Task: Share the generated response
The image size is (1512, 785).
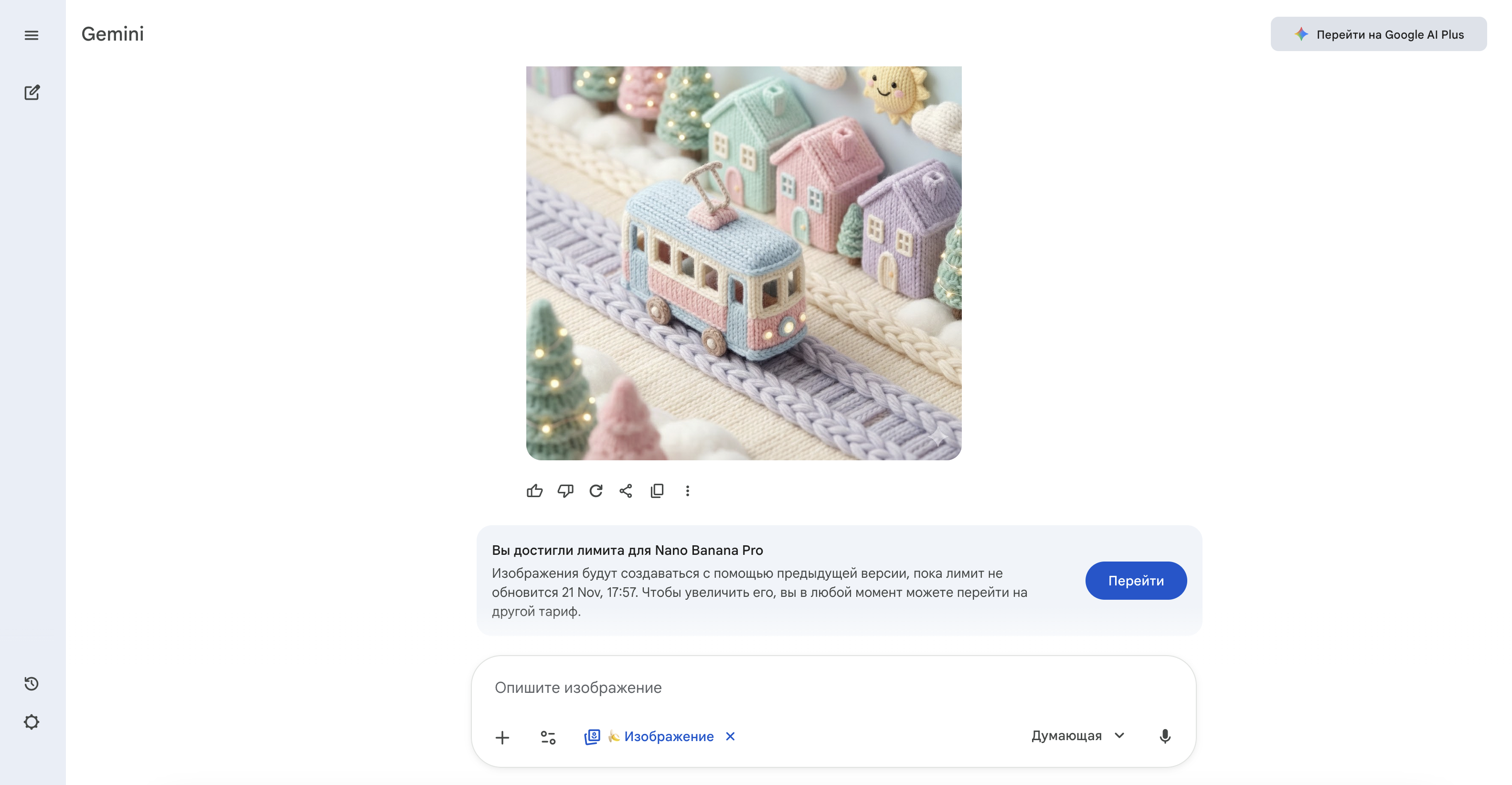Action: (626, 490)
